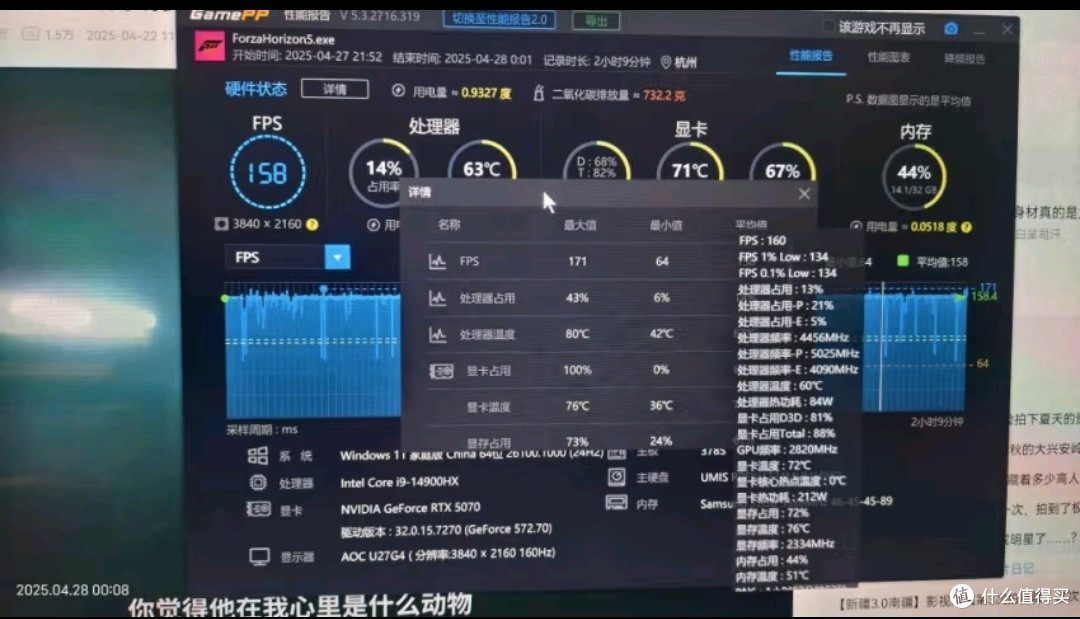Click the power icon below the processor gauge
This screenshot has width=1080, height=619.
(373, 224)
